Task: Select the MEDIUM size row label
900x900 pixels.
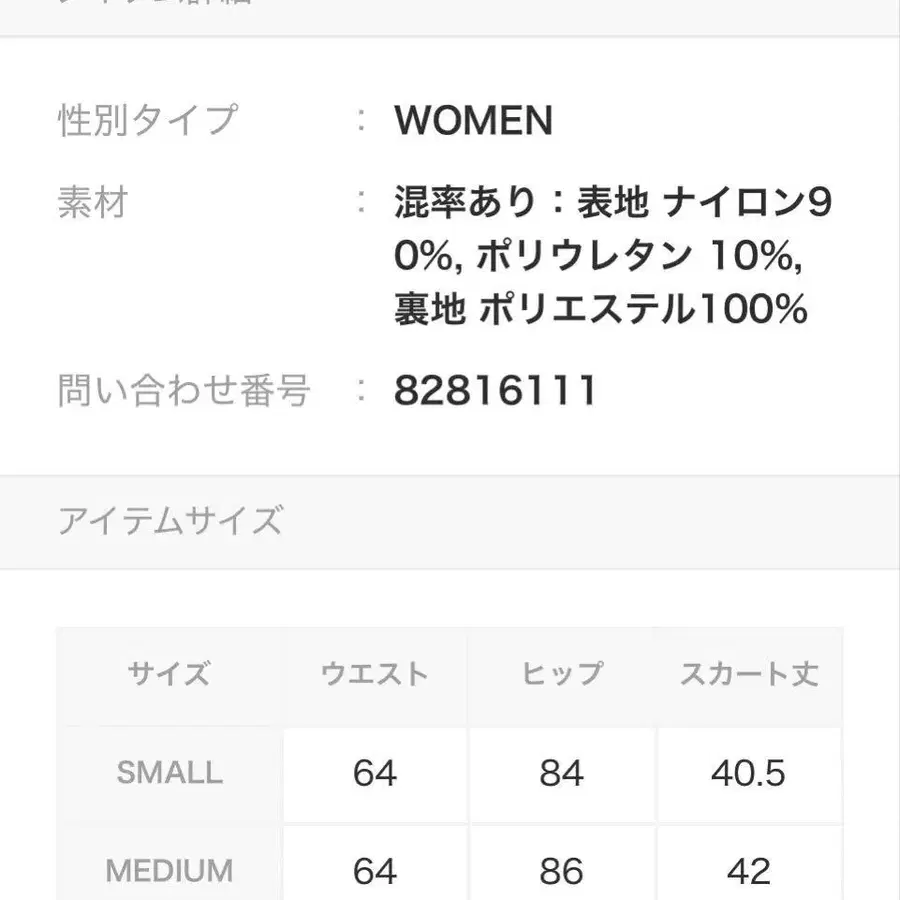Action: 169,870
